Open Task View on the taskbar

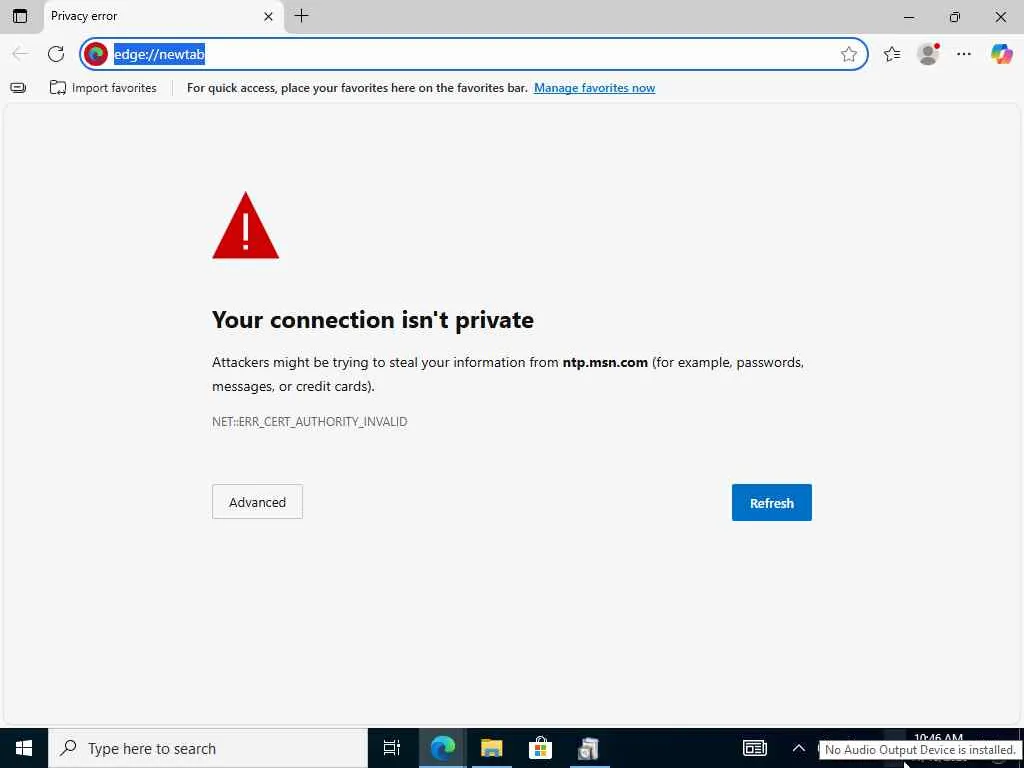click(392, 748)
